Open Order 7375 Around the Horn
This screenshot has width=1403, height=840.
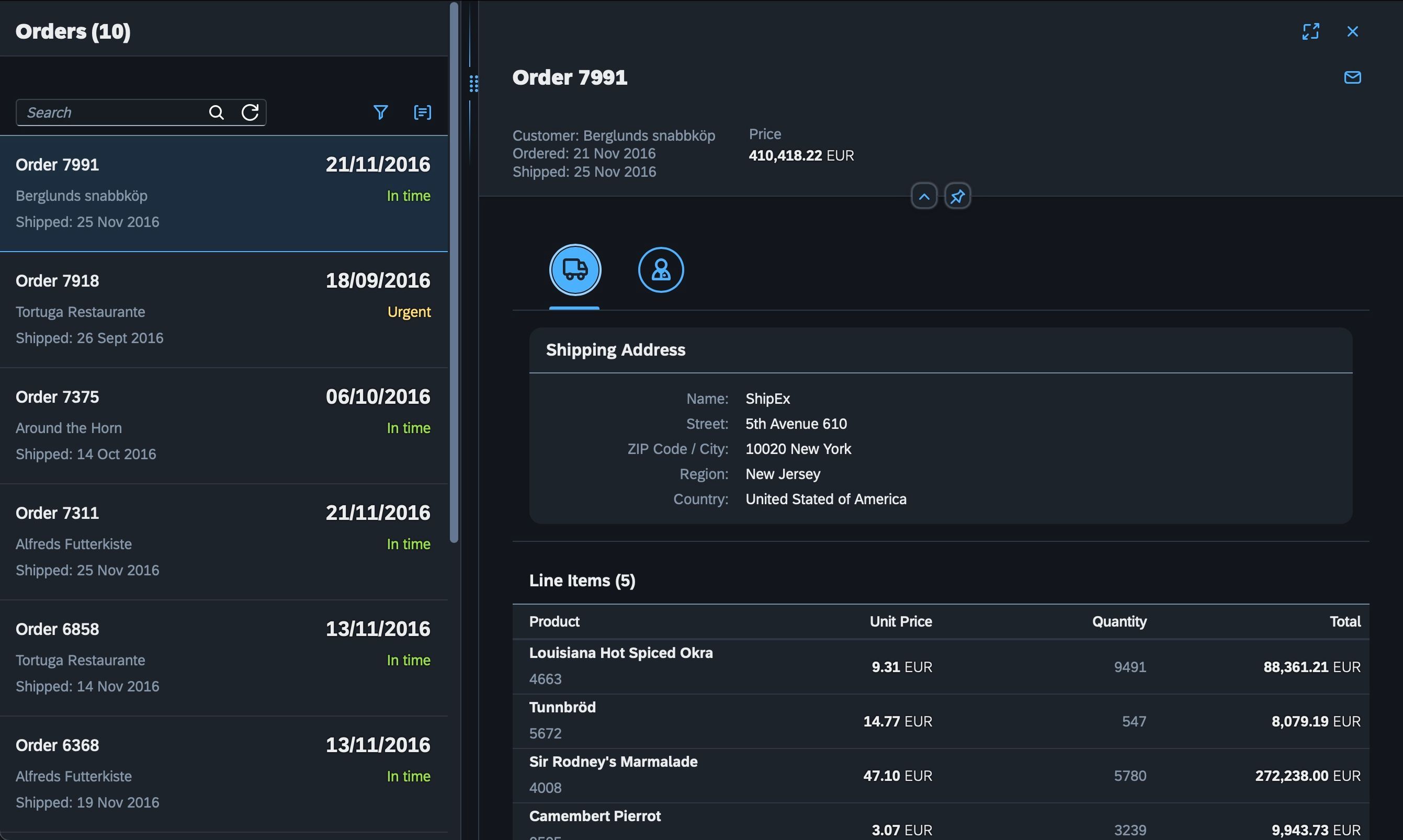pyautogui.click(x=223, y=426)
